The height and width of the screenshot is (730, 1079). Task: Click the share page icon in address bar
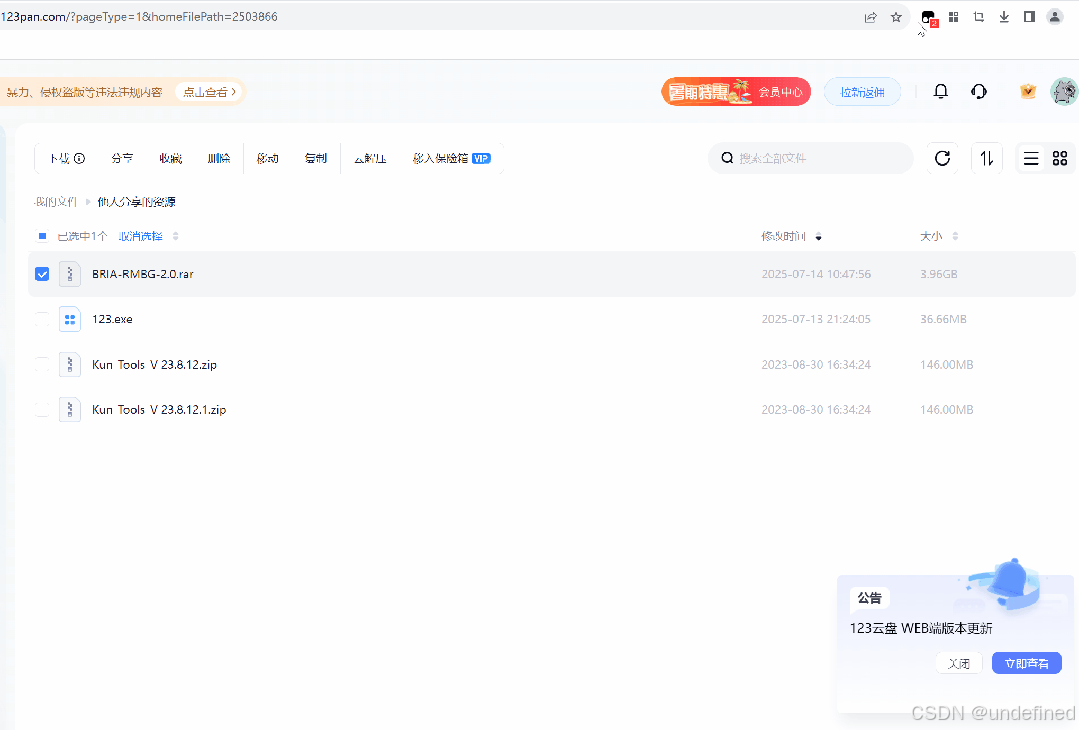[870, 17]
